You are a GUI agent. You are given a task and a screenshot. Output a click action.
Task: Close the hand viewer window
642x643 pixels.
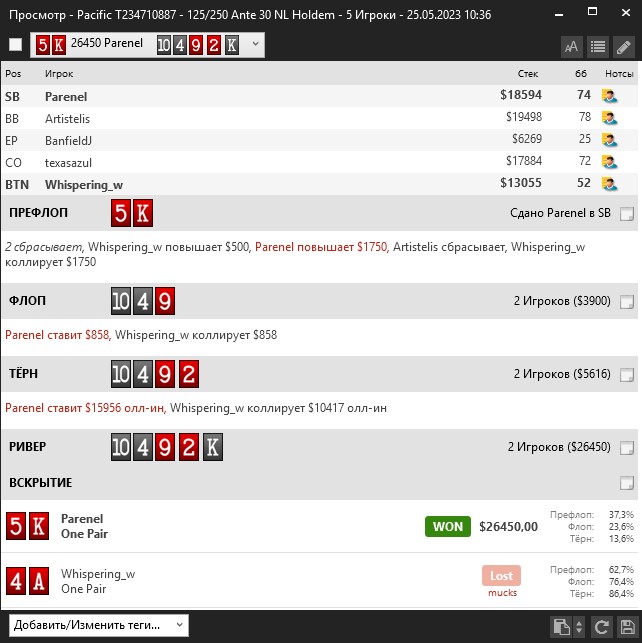point(626,13)
